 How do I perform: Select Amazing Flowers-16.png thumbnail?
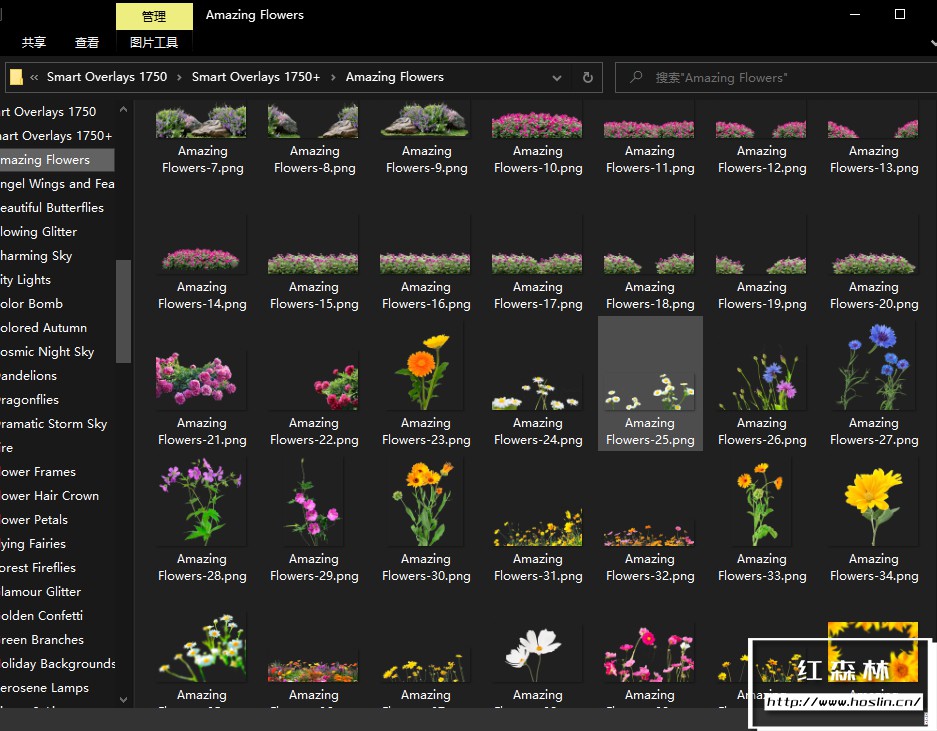click(425, 263)
